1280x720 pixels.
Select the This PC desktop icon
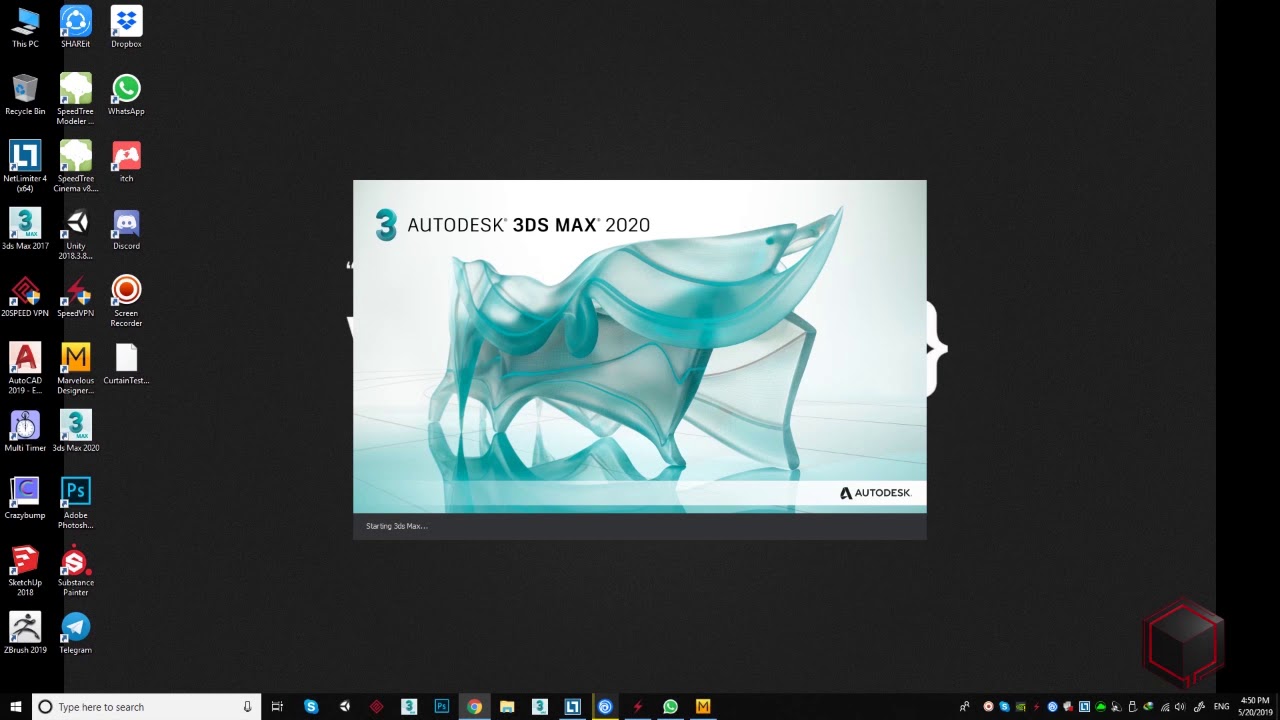[25, 27]
